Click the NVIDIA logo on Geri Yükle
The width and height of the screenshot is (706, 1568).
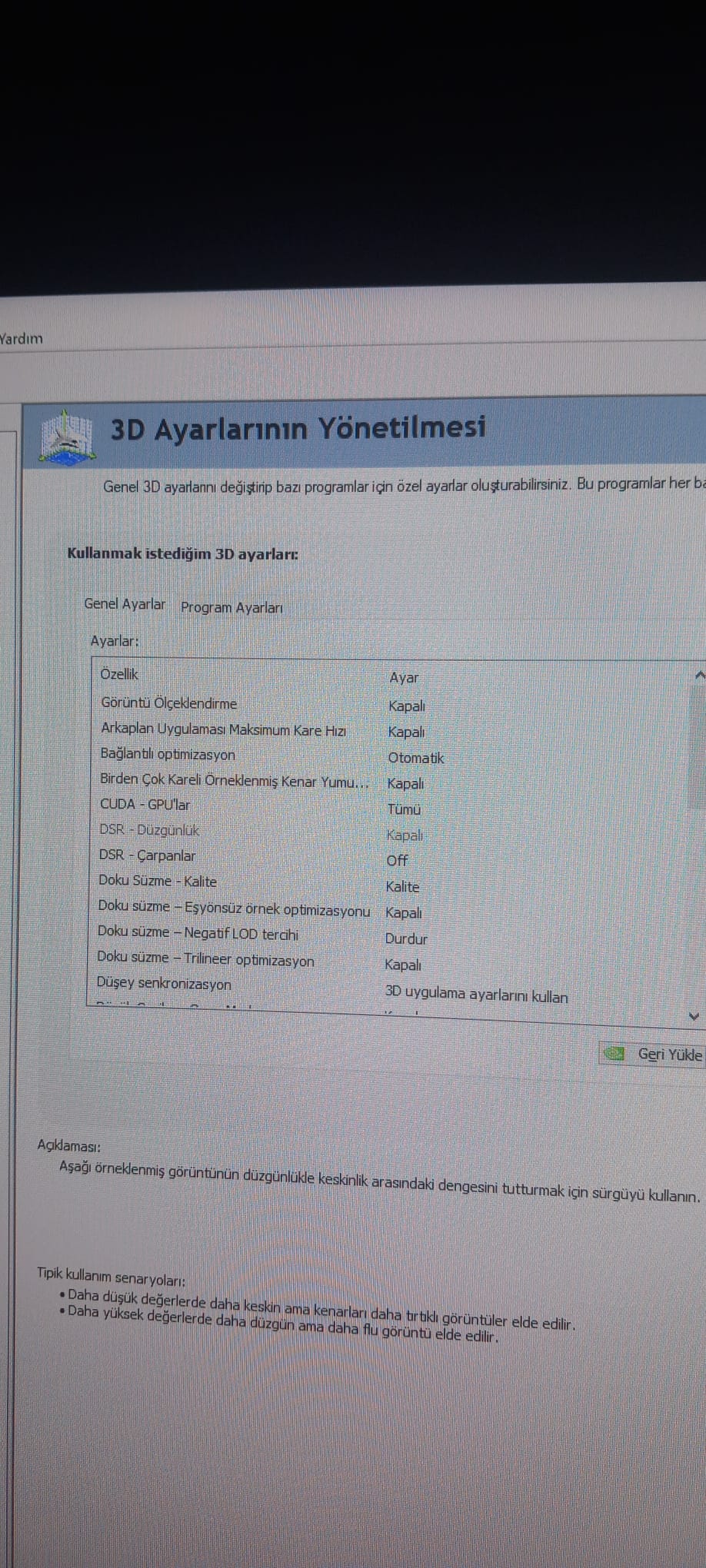614,1053
